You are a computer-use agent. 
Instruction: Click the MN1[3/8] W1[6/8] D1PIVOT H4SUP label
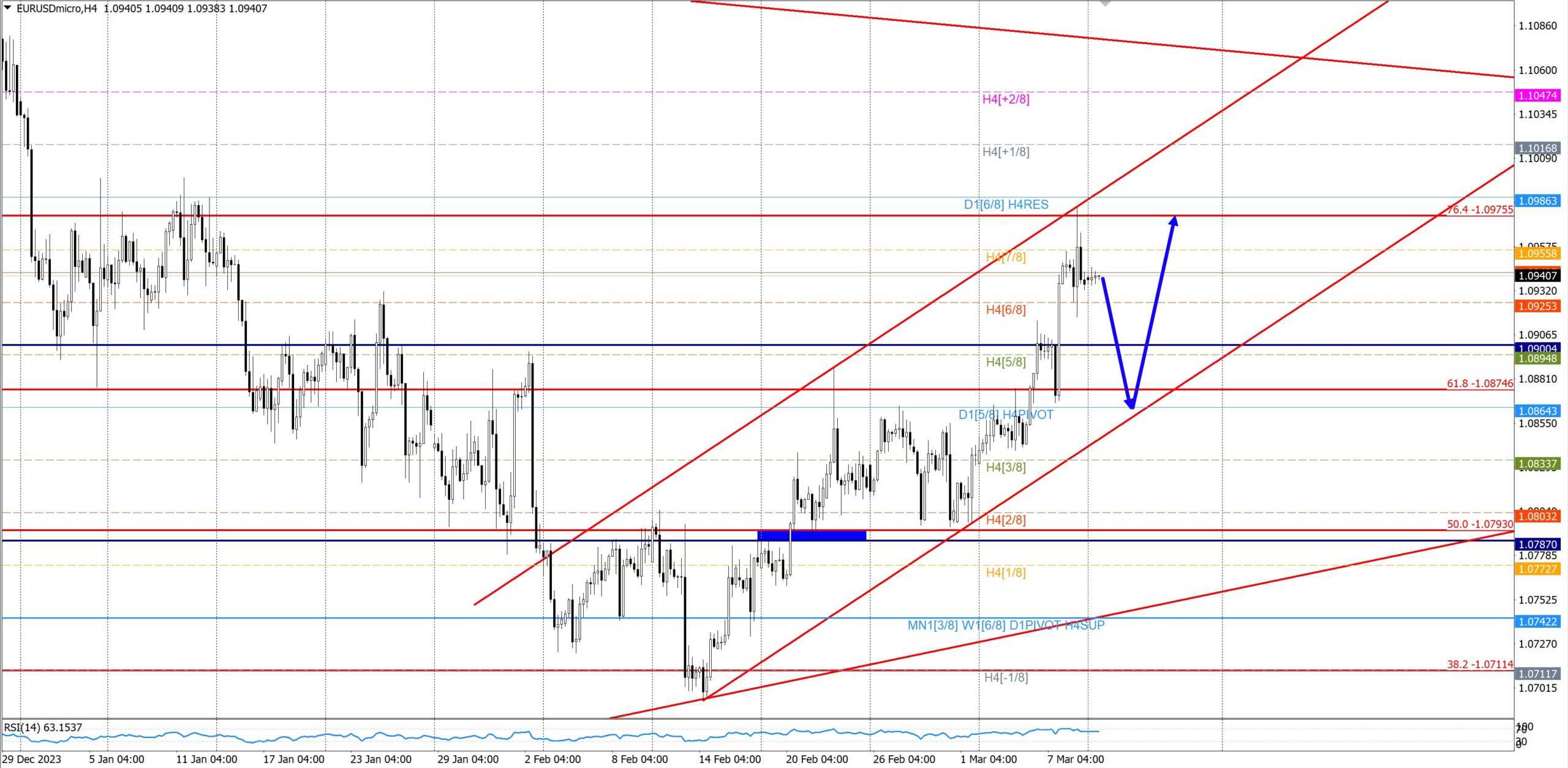click(1006, 625)
